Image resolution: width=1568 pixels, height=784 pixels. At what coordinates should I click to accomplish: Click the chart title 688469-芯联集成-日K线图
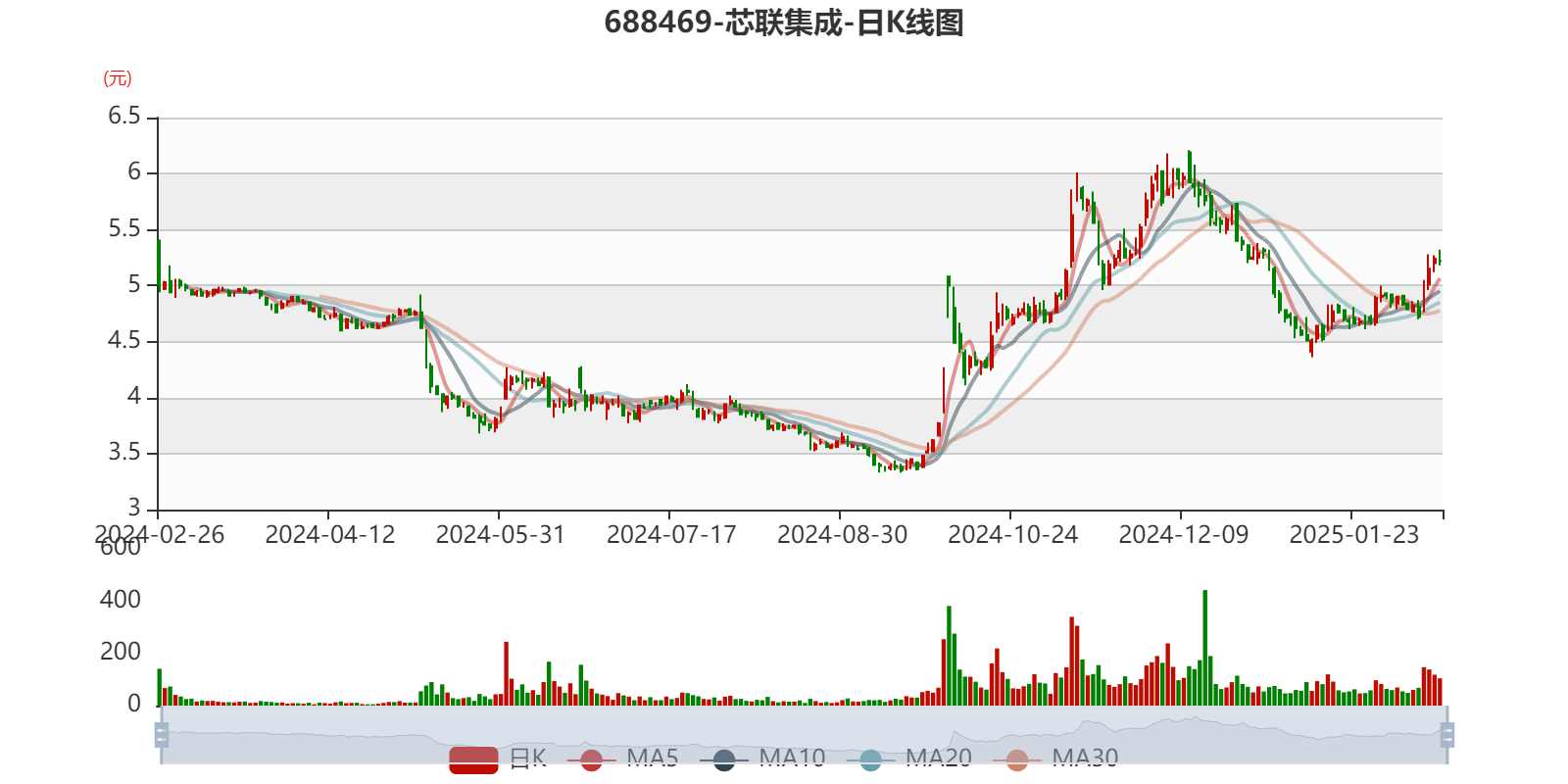click(784, 23)
